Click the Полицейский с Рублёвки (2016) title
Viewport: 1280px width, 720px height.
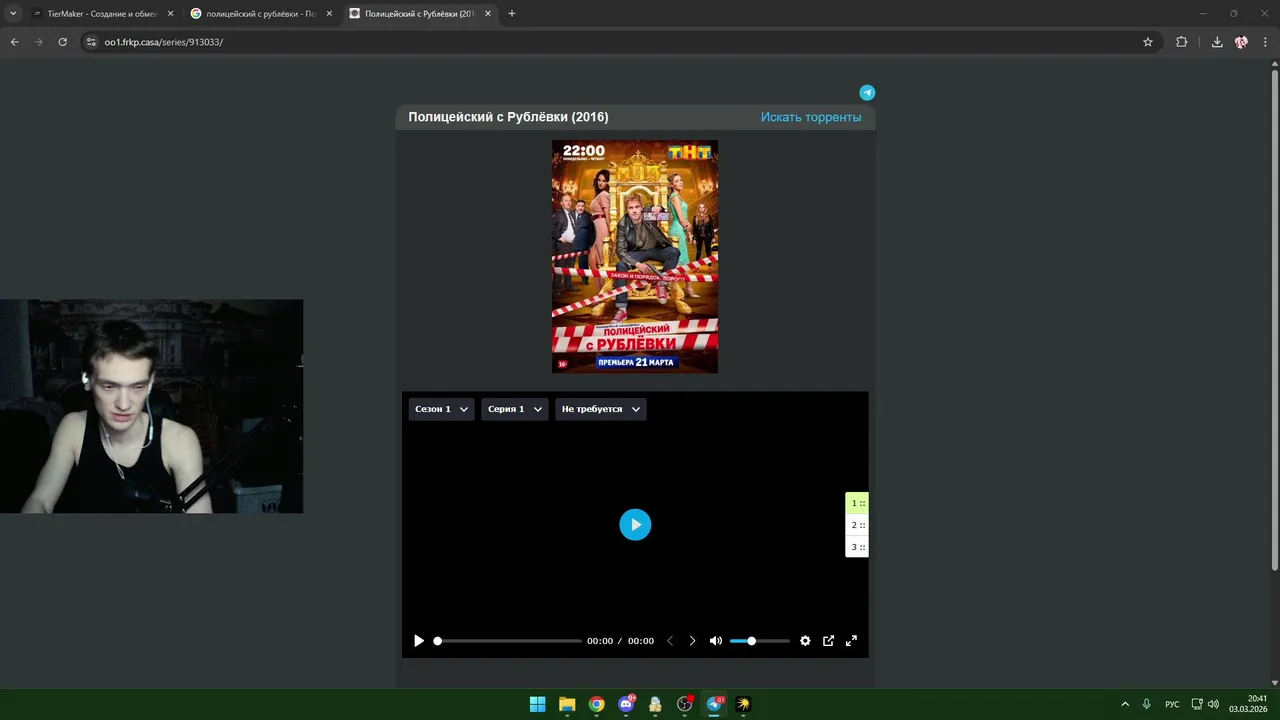coord(508,117)
